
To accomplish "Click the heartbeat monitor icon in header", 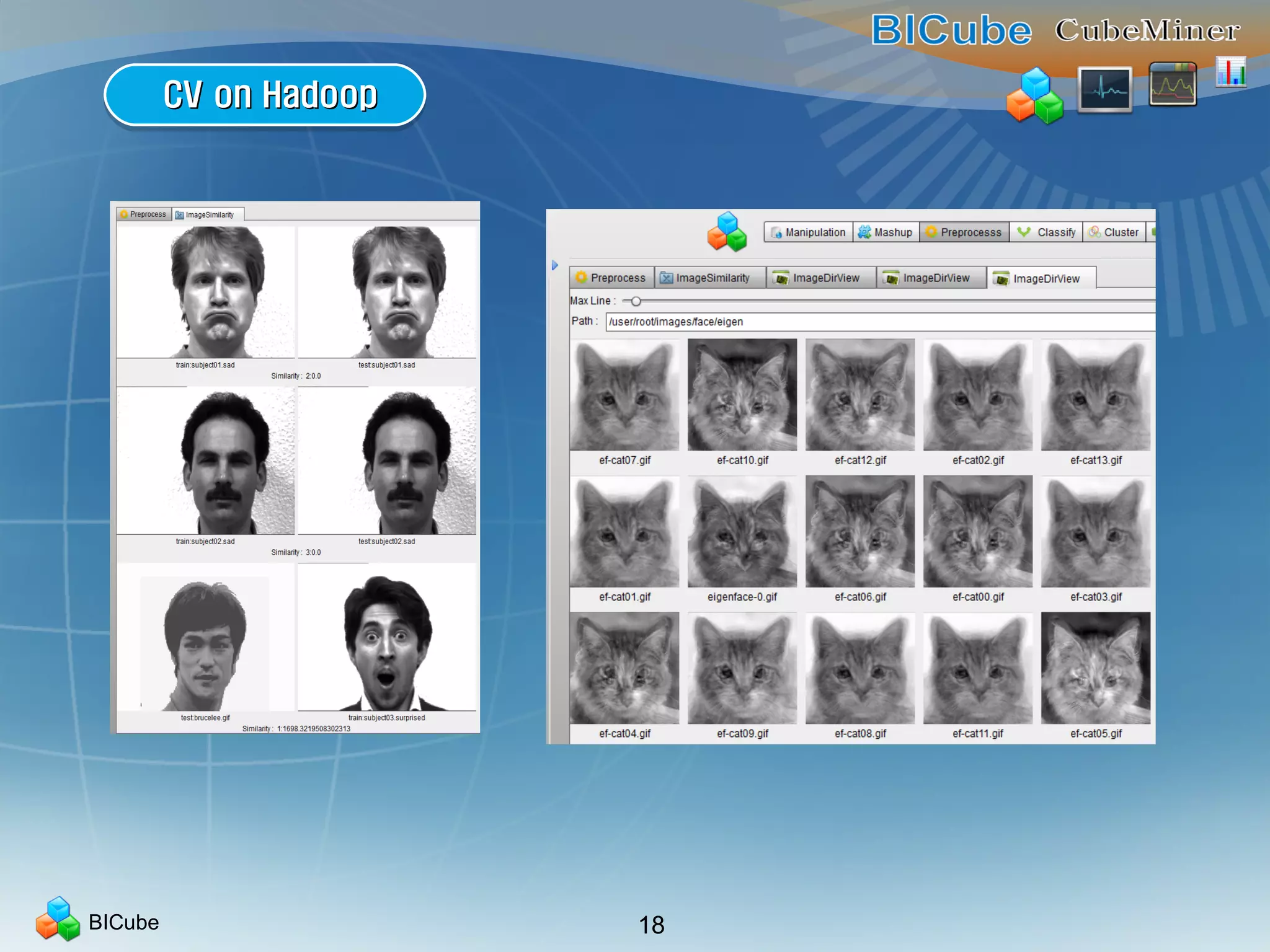I will [x=1104, y=89].
